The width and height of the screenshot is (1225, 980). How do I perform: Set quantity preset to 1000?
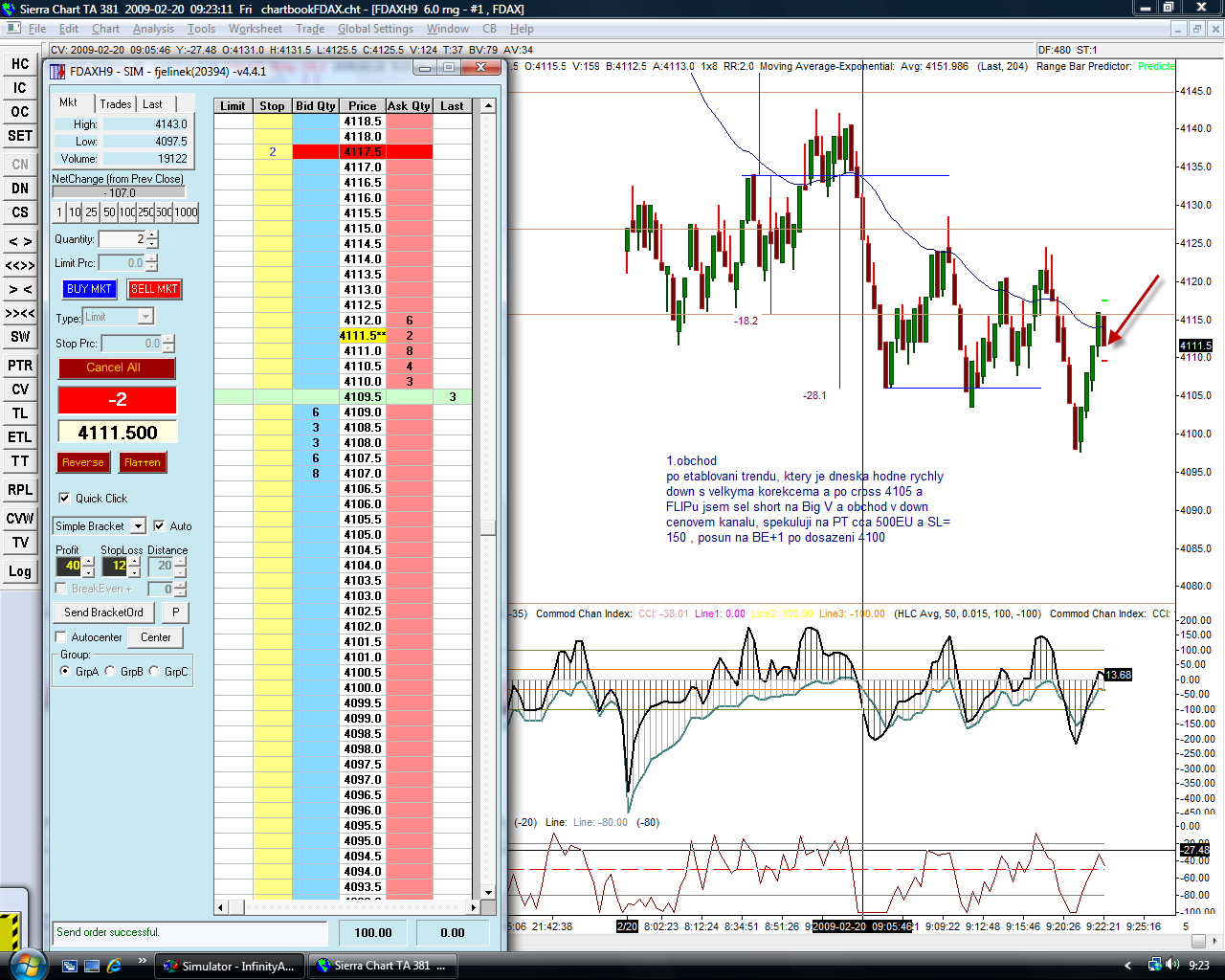pos(186,212)
